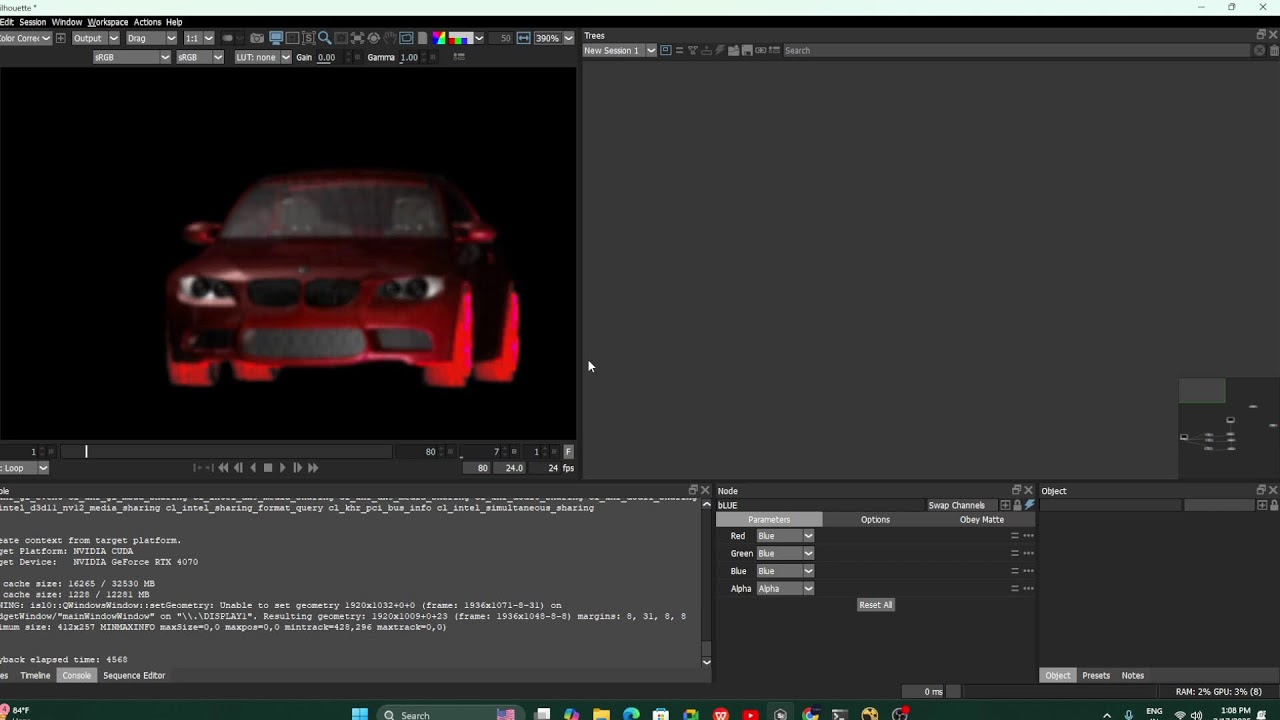1280x720 pixels.
Task: Click the plus icon next to Color Correct dropdown
Action: point(60,38)
